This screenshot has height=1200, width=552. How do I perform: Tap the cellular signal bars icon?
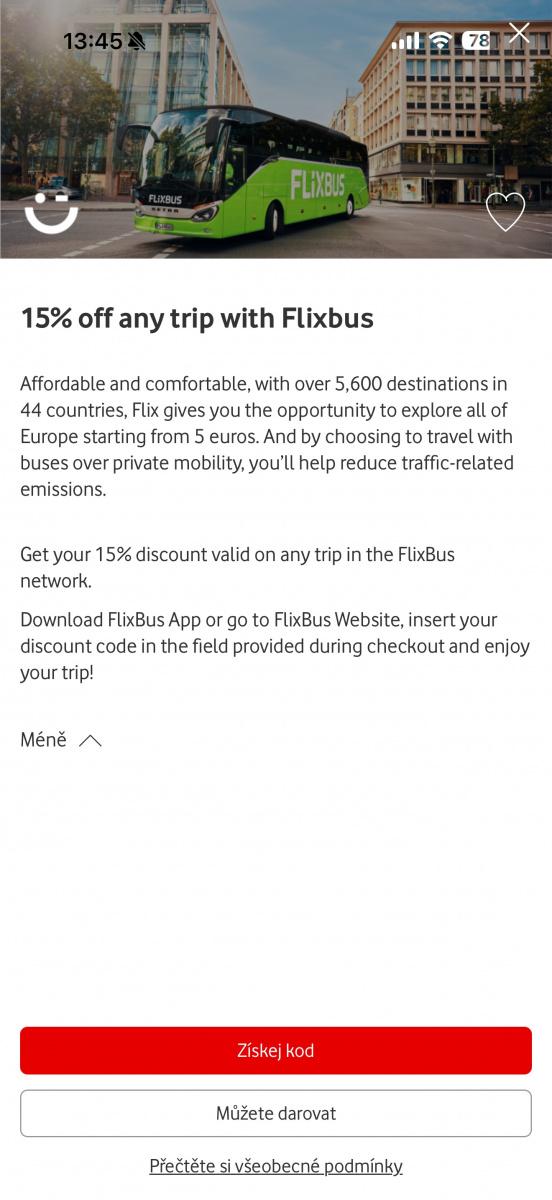(x=406, y=41)
